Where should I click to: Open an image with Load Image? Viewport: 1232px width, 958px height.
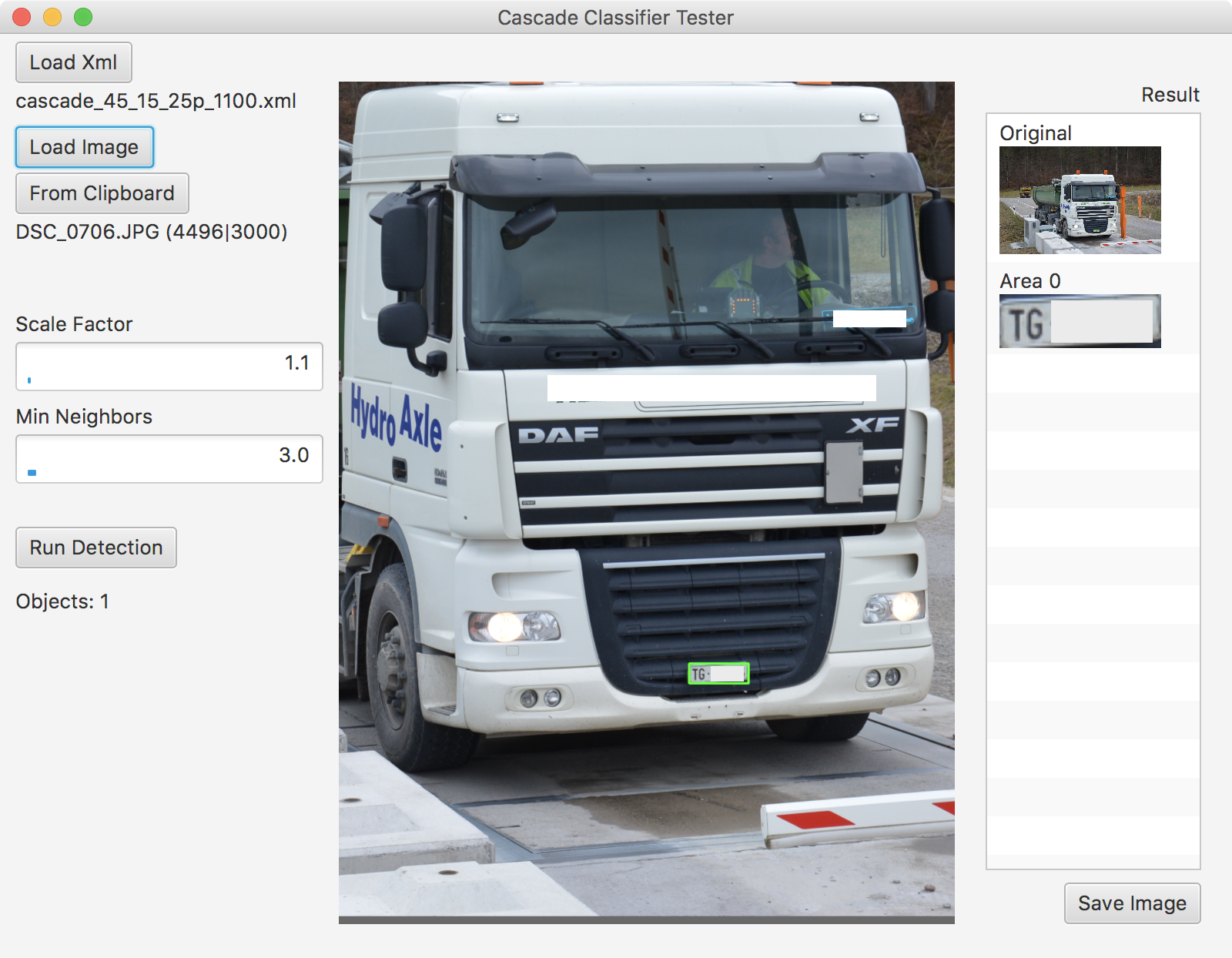pos(85,147)
